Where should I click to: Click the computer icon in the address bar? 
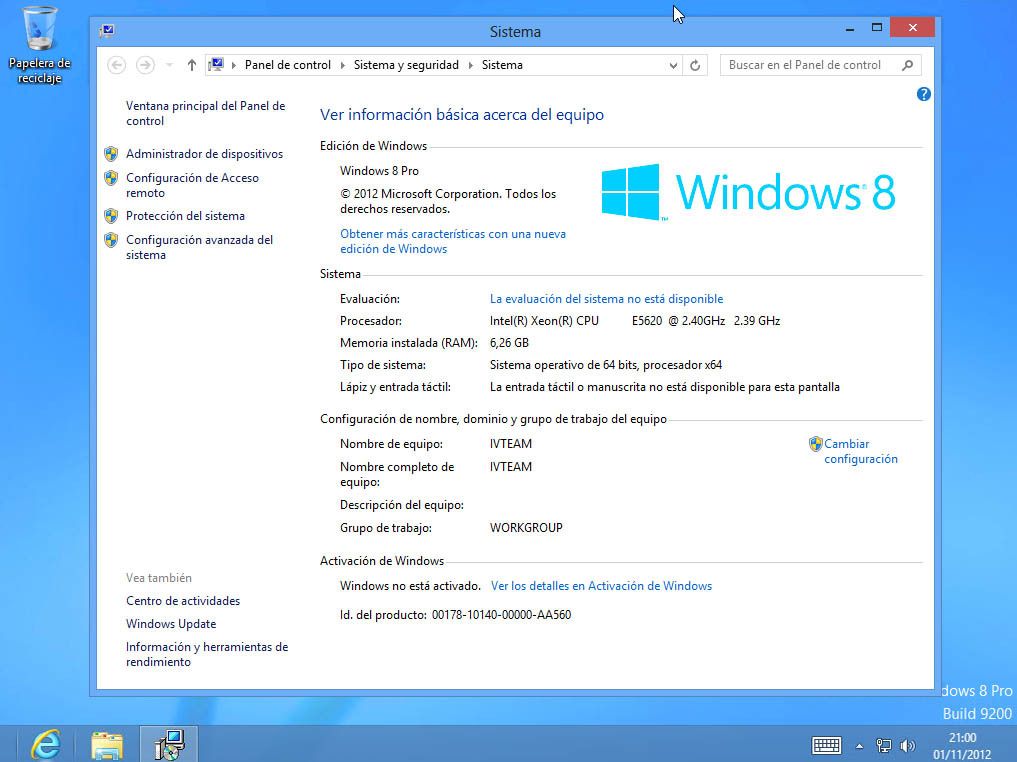coord(216,64)
